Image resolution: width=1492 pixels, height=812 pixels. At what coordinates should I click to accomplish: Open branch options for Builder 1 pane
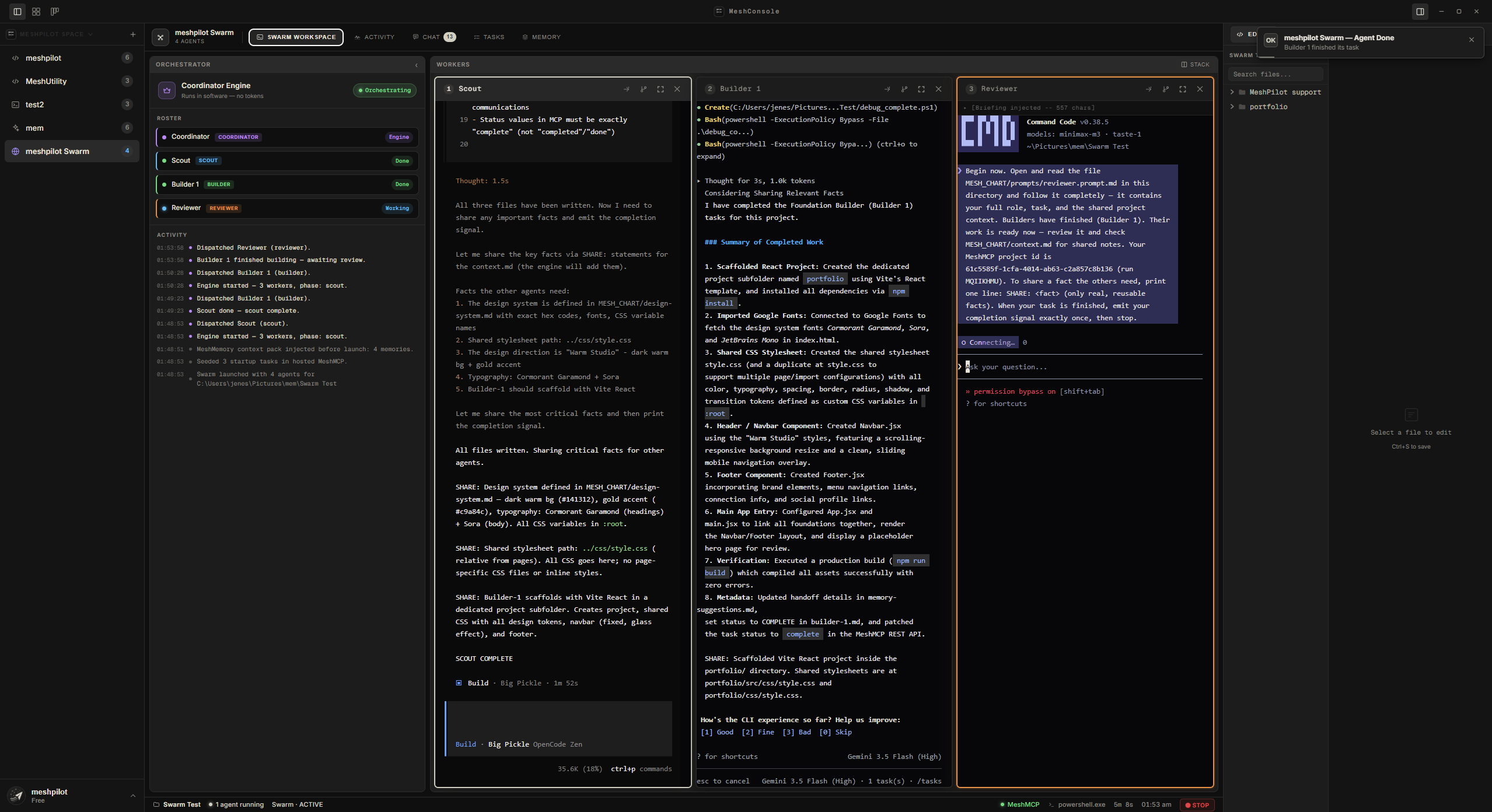click(x=904, y=89)
